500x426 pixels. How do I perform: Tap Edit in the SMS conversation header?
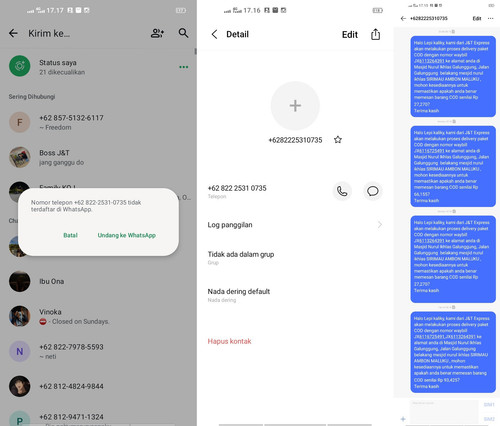477,18
